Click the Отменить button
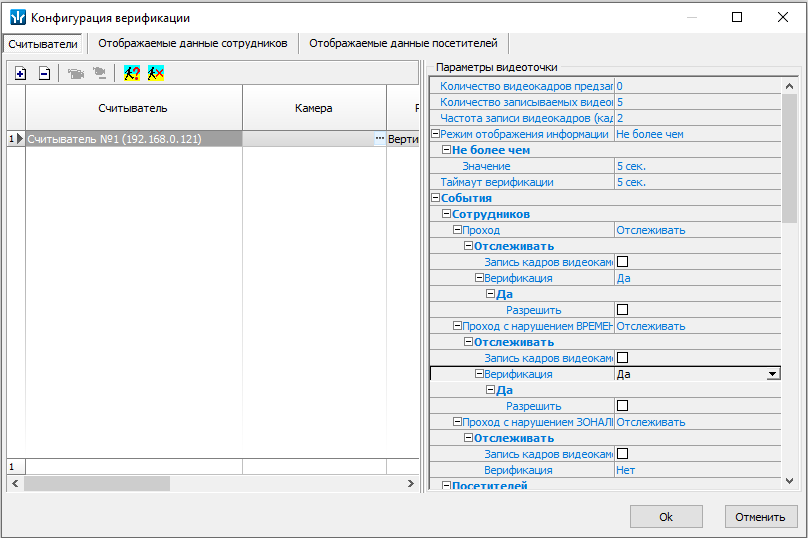The width and height of the screenshot is (808, 538). point(760,517)
